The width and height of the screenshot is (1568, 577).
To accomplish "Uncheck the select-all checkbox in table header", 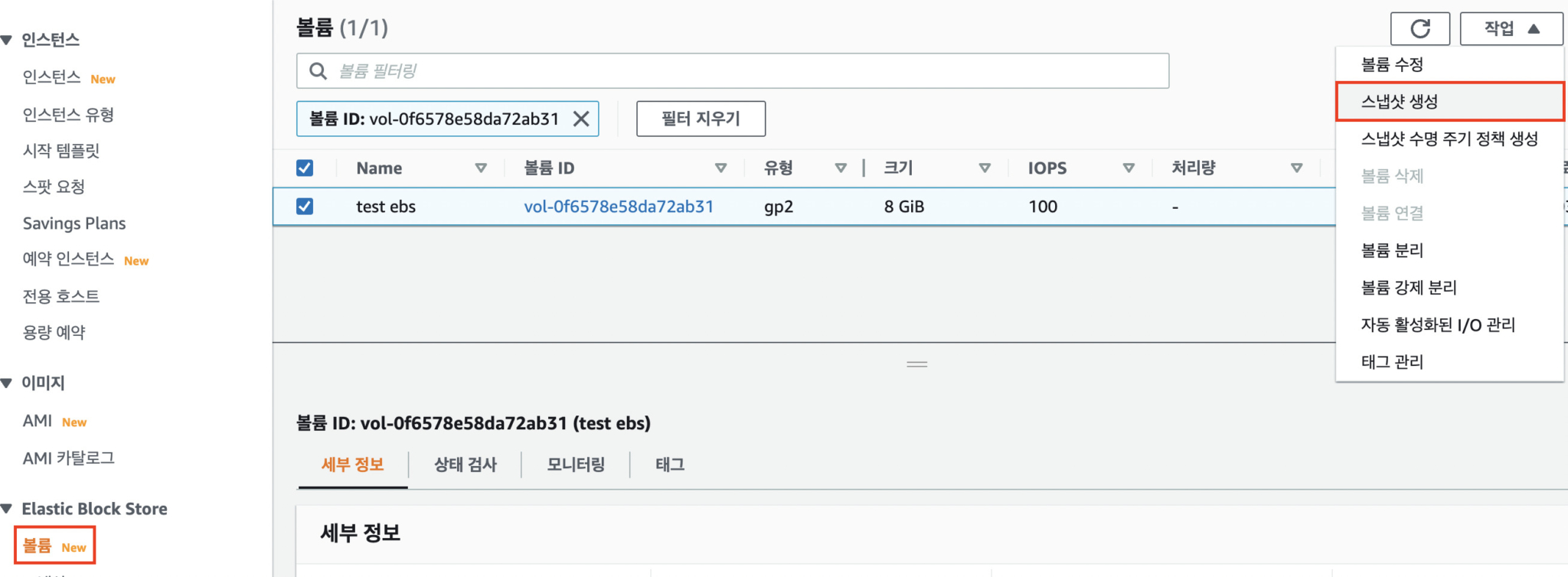I will coord(304,168).
